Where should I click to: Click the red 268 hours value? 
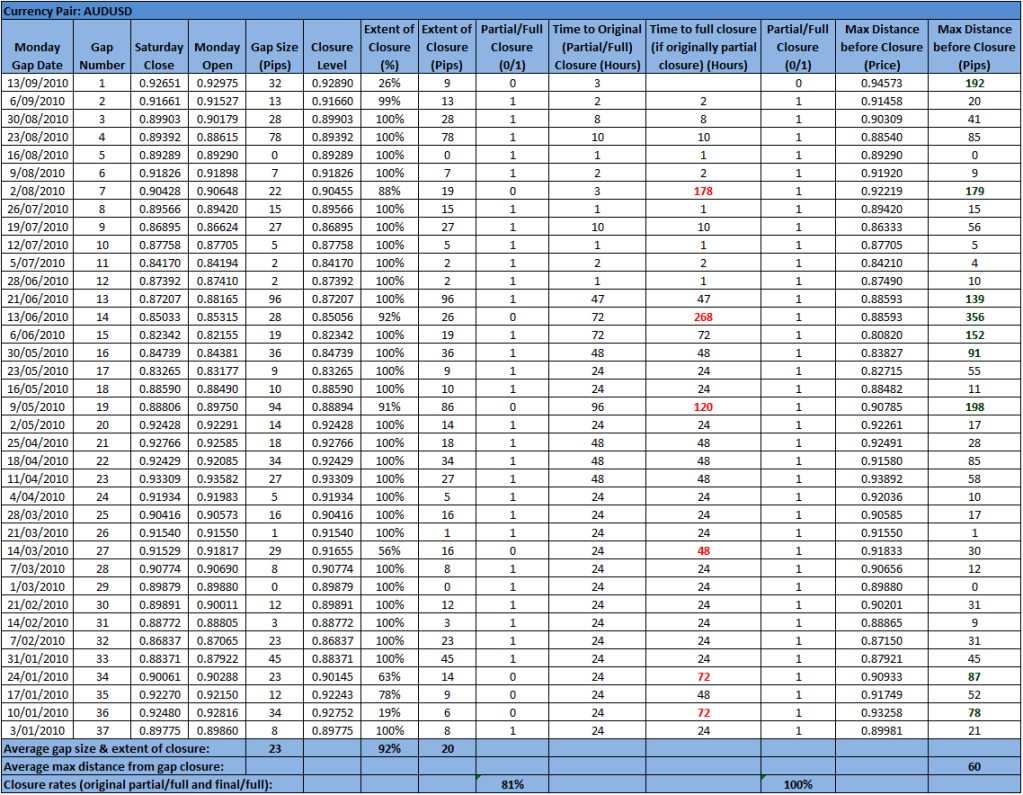point(703,317)
